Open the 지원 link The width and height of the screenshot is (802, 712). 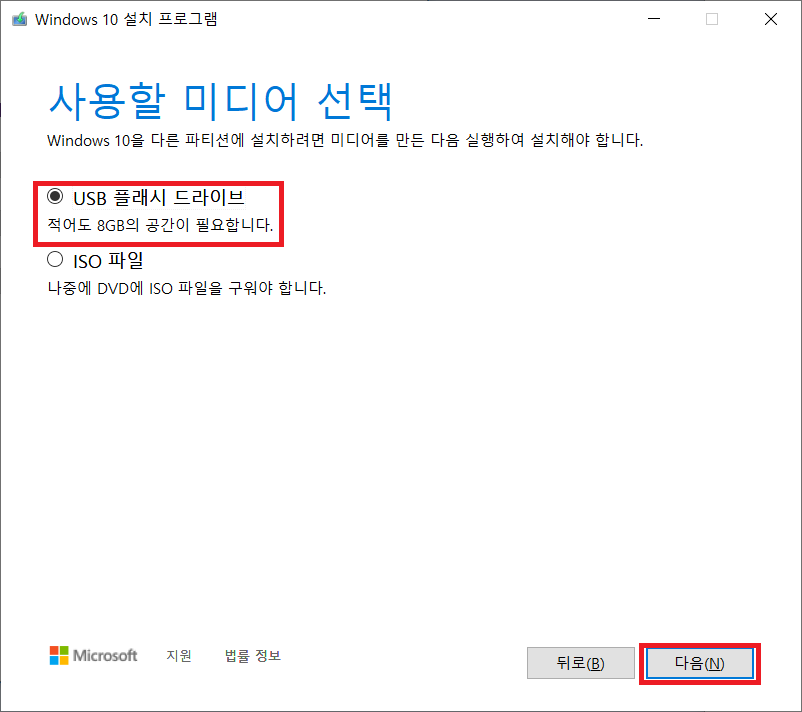179,655
